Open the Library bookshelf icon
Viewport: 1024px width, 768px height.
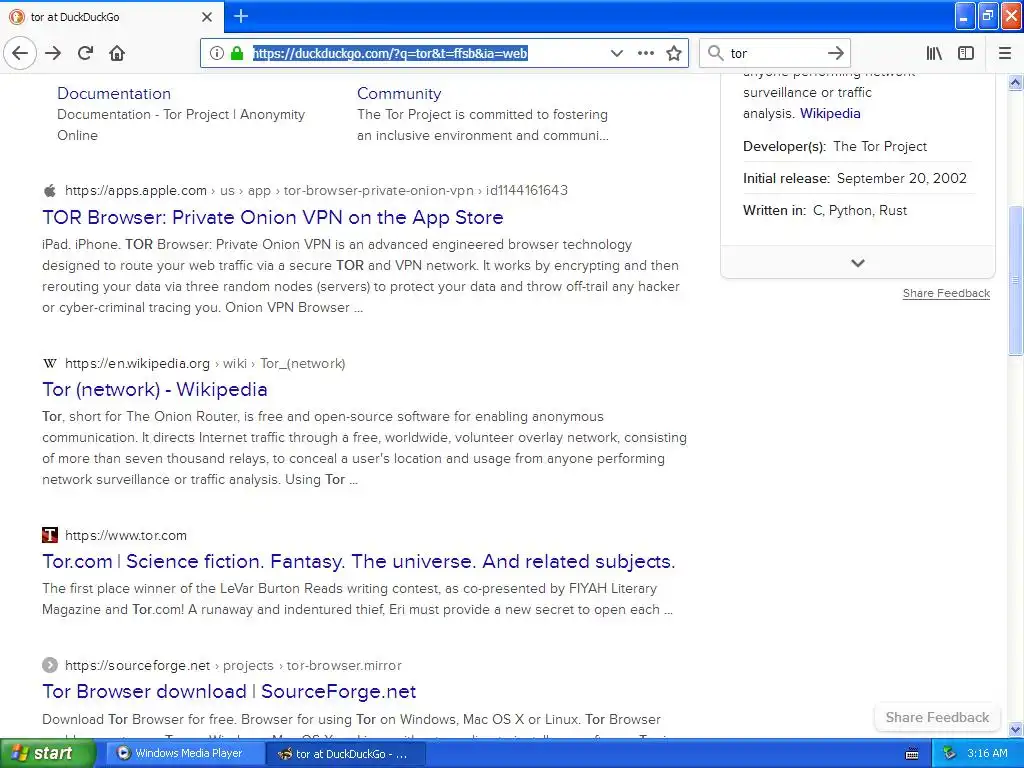tap(934, 53)
